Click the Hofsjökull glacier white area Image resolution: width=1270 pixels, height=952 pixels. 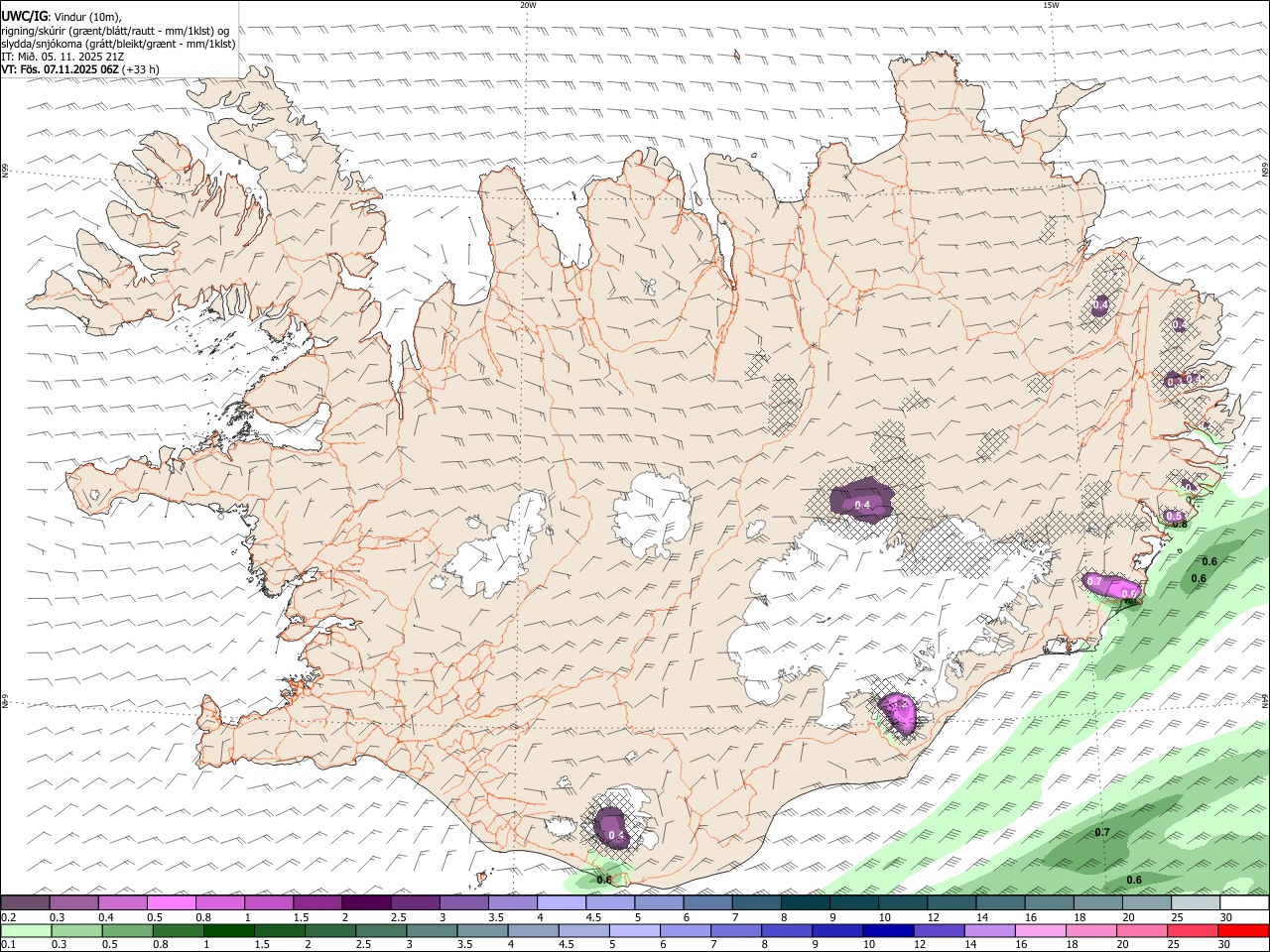coord(652,514)
